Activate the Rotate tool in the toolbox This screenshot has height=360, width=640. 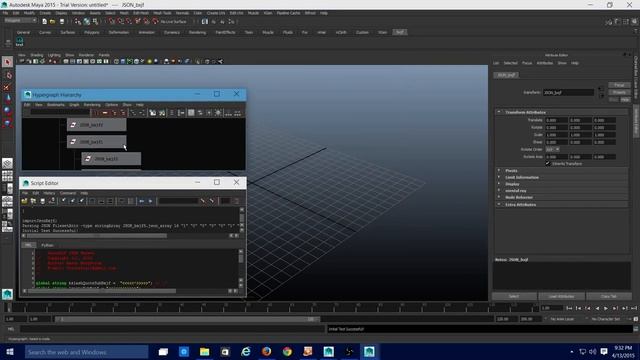[x=7, y=110]
